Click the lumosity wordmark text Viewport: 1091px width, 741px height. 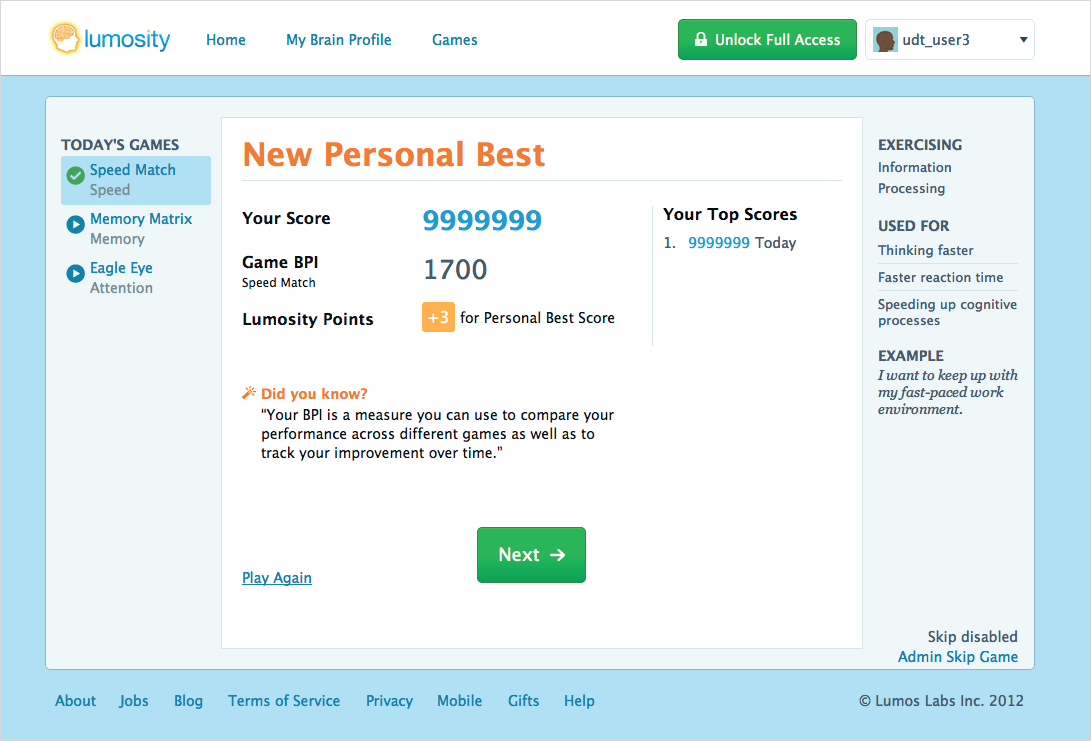(127, 39)
